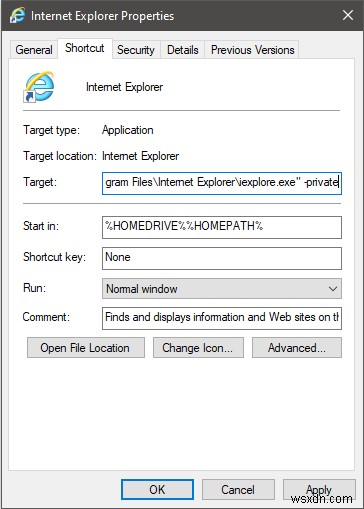Screen dimensions: 364x509
Task: Switch to the General tab
Action: point(34,50)
